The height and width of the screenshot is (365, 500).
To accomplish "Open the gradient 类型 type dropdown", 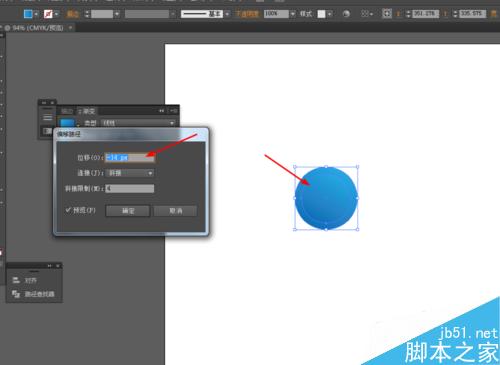I will 138,123.
